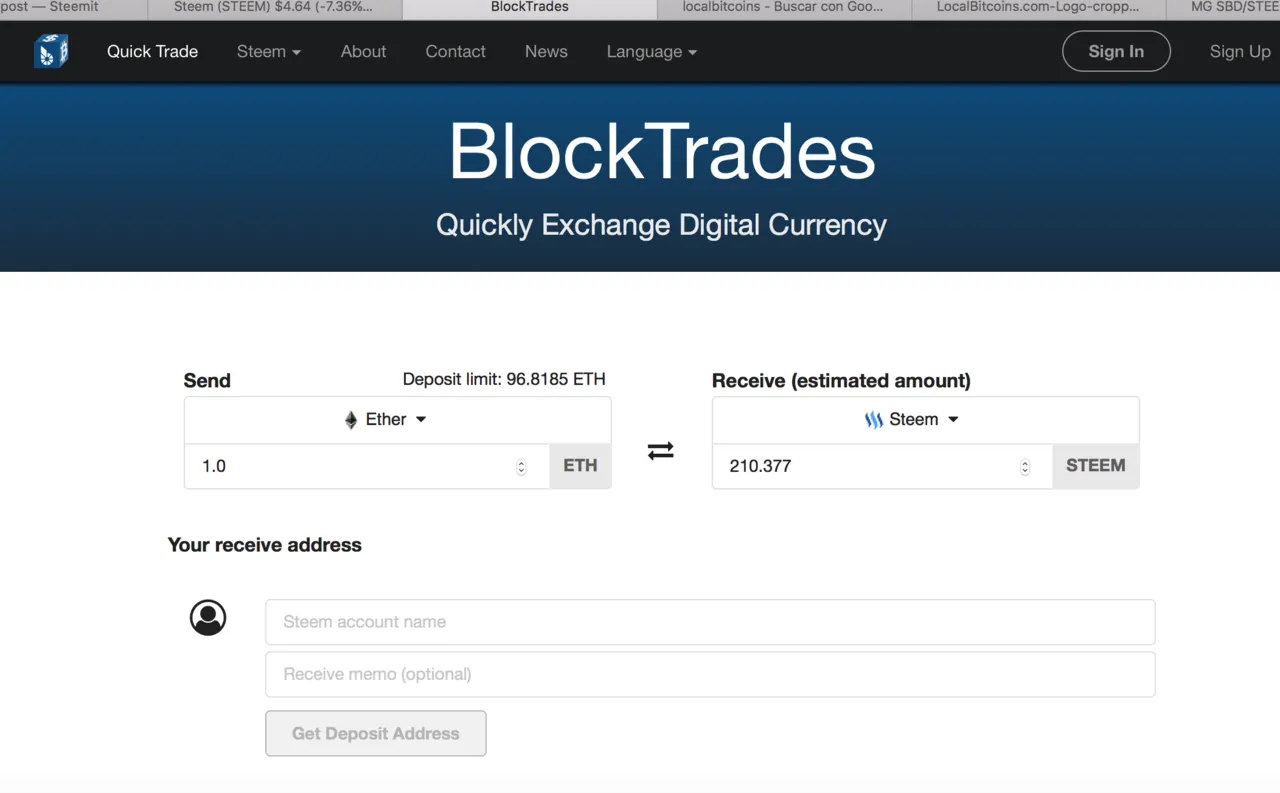The height and width of the screenshot is (793, 1280).
Task: Open the About page
Action: tap(363, 51)
